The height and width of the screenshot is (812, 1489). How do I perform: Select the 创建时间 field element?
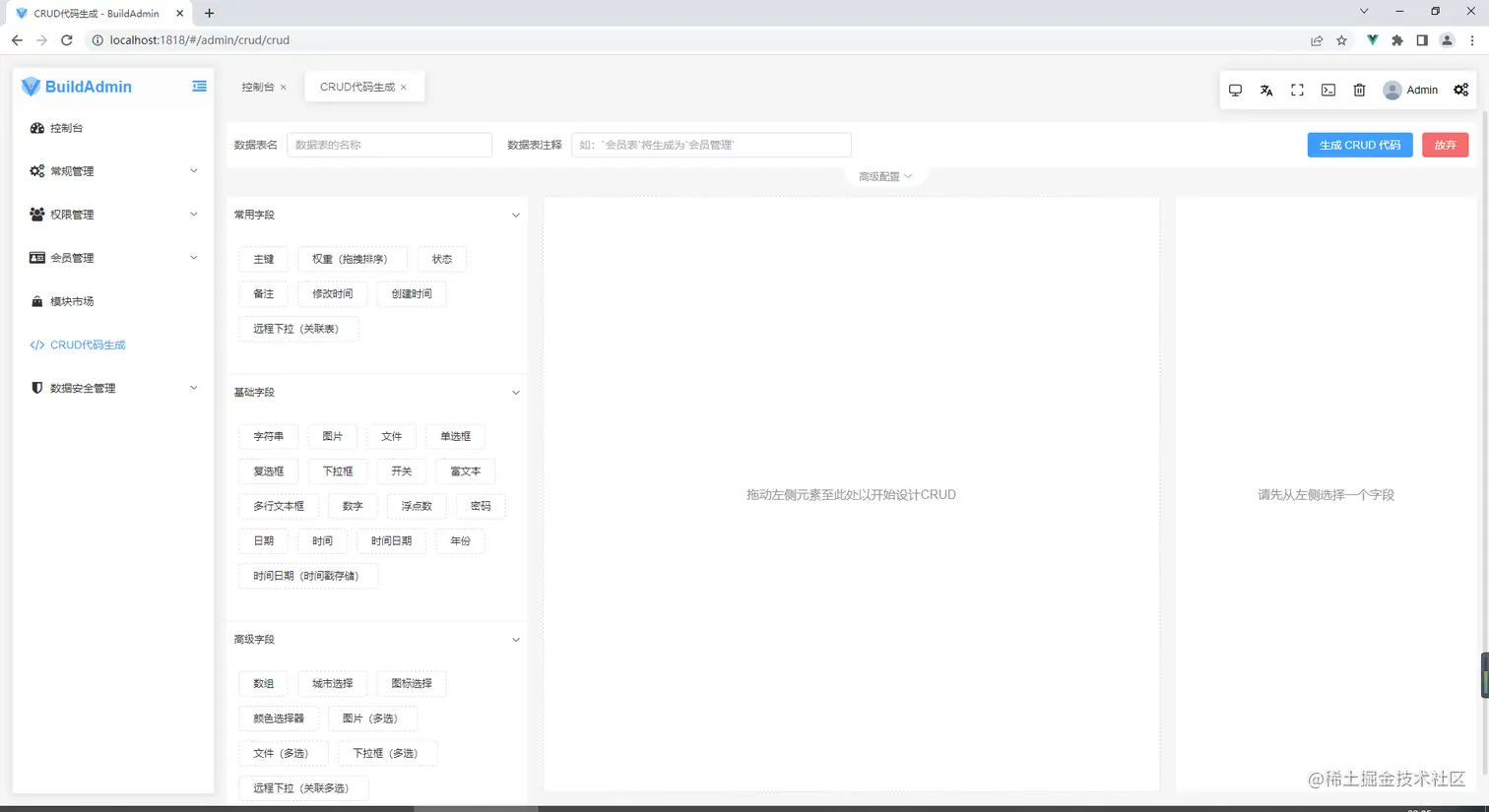(x=412, y=294)
